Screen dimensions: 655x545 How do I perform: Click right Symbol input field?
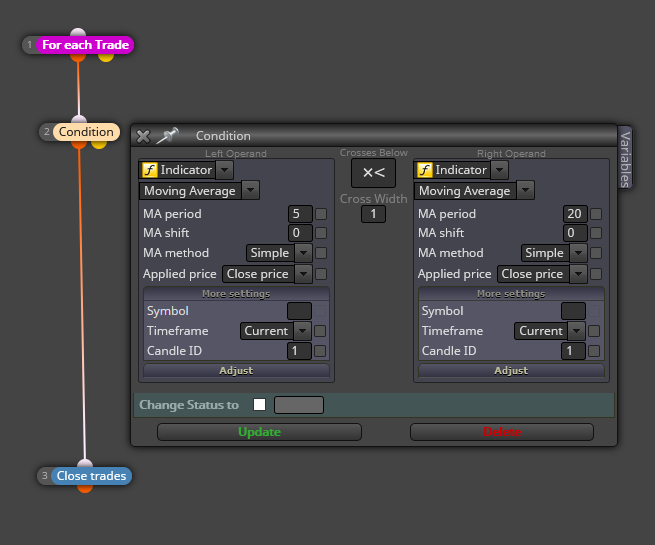573,311
